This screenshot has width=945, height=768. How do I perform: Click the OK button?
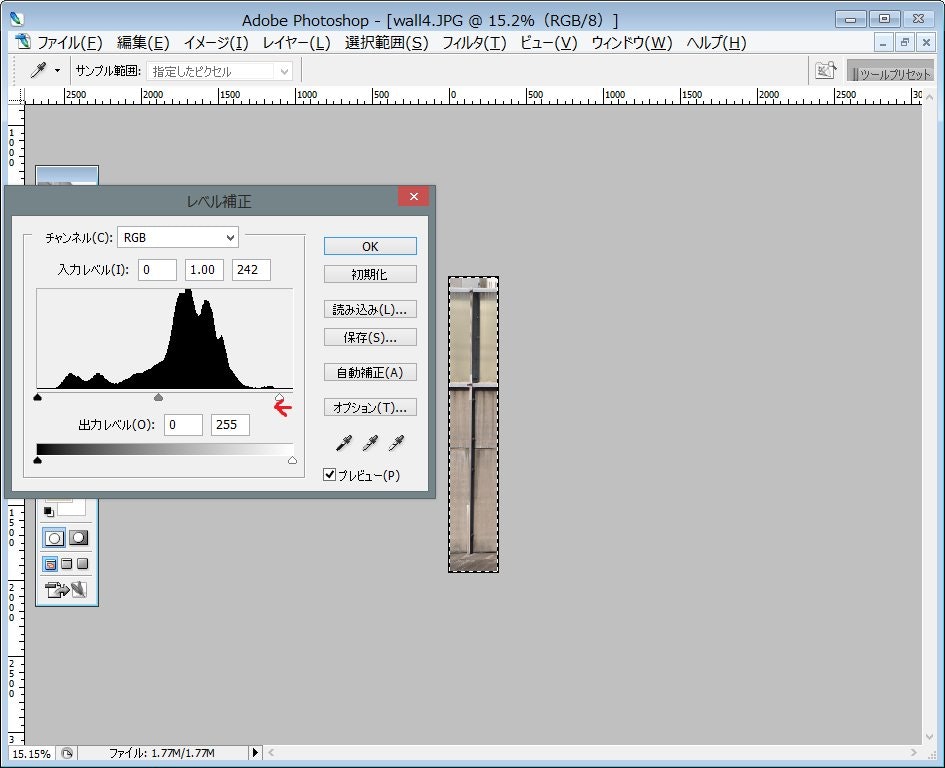370,246
